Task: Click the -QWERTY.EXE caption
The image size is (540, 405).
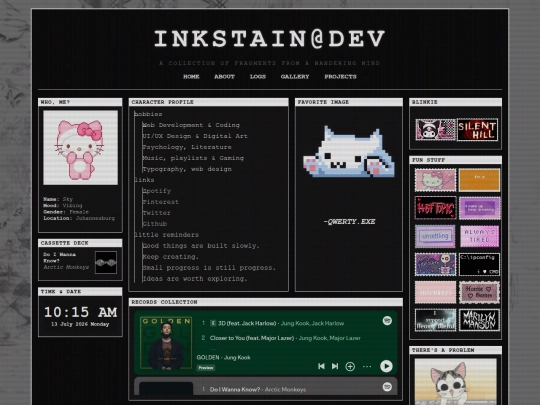Action: tap(349, 222)
